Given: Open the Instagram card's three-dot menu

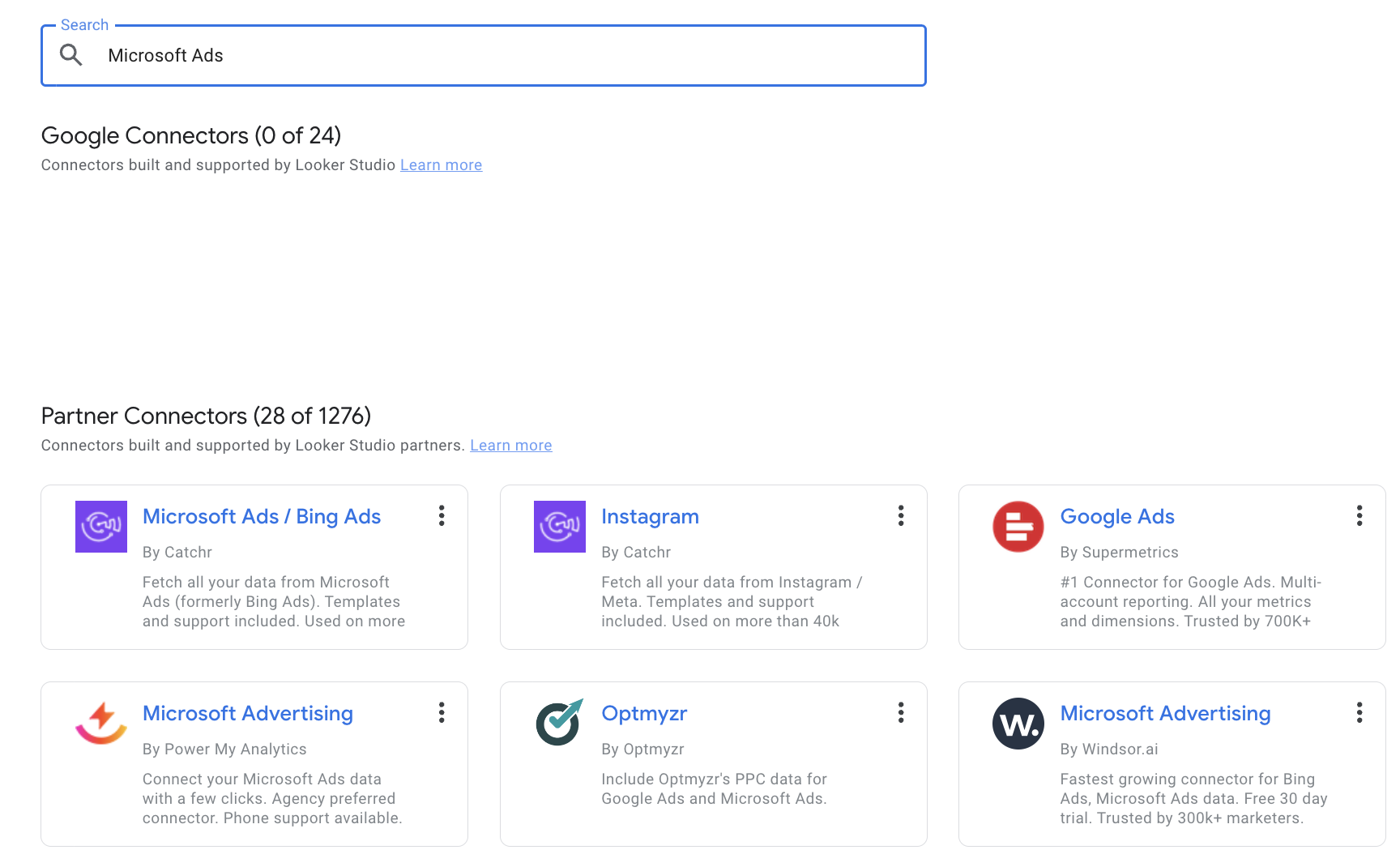Looking at the screenshot, I should tap(900, 516).
